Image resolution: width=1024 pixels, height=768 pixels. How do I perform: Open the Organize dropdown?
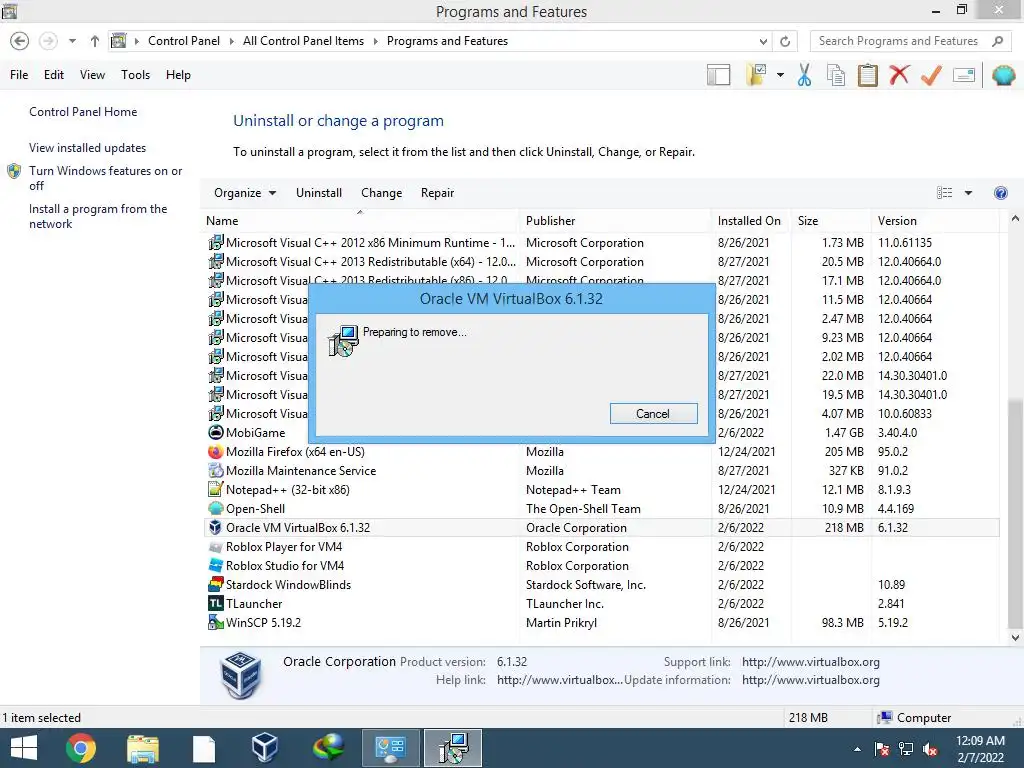click(x=245, y=193)
